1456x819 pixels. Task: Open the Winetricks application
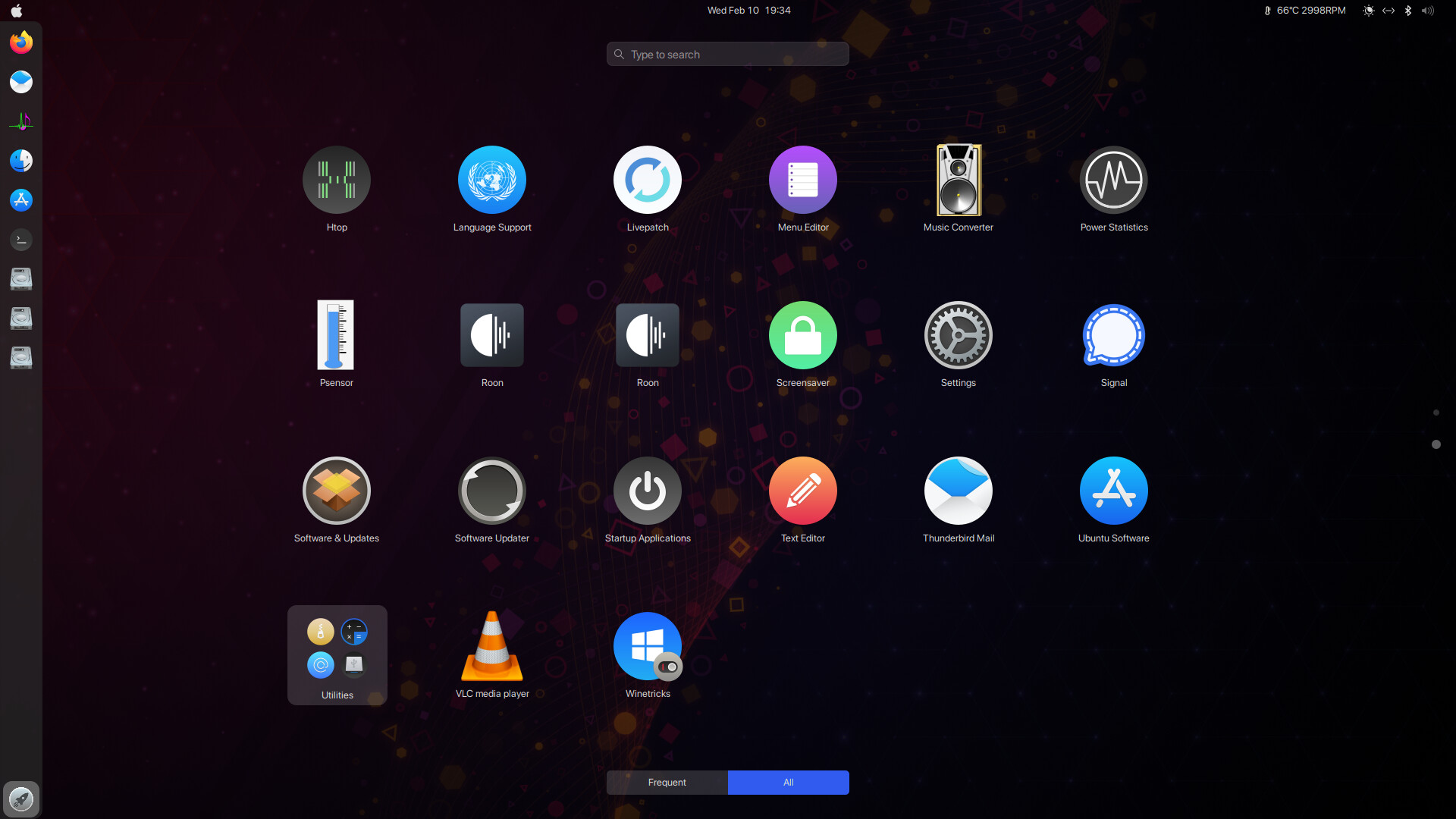[647, 646]
